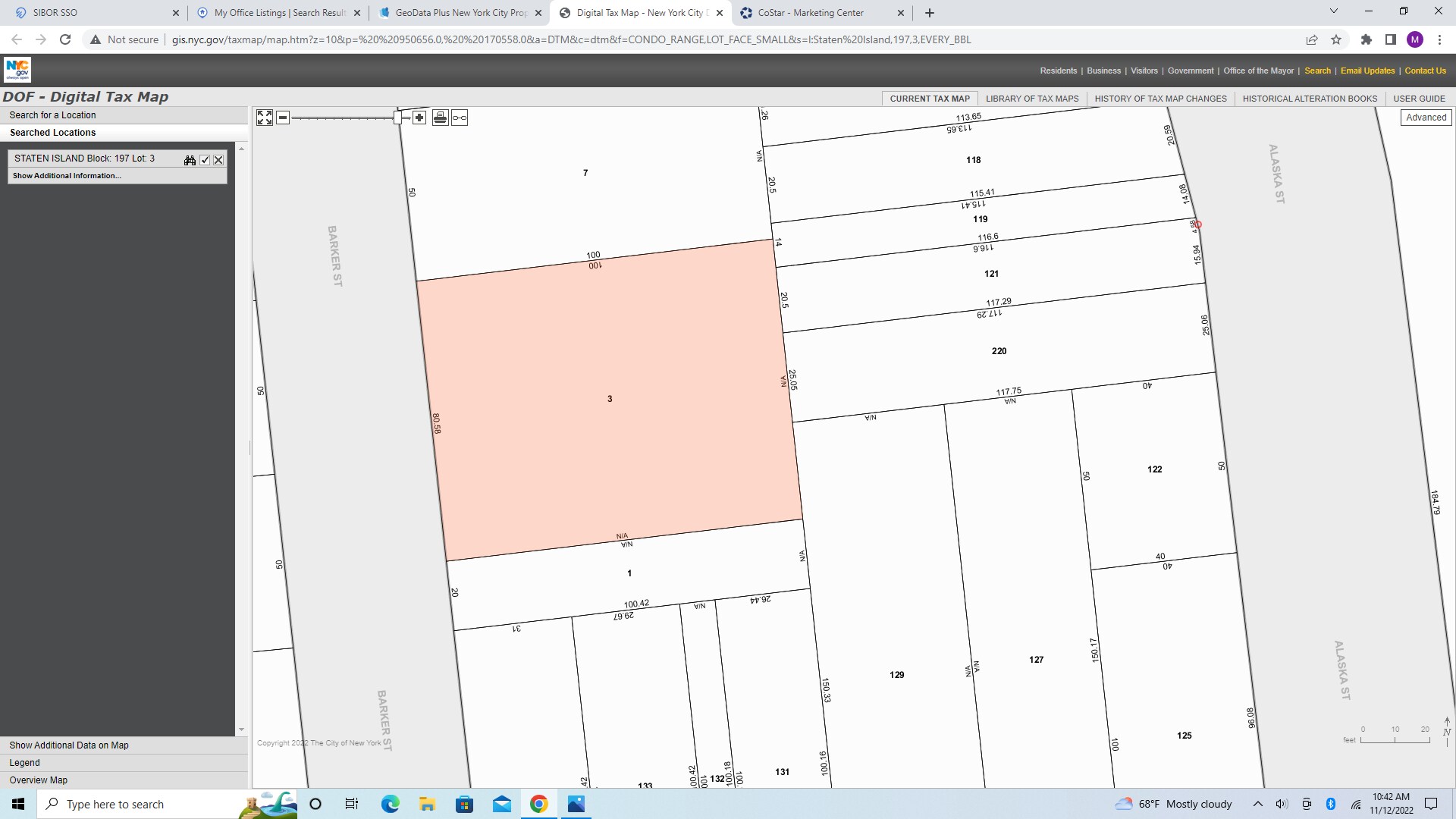Click the full extent map icon
1456x819 pixels.
(264, 118)
